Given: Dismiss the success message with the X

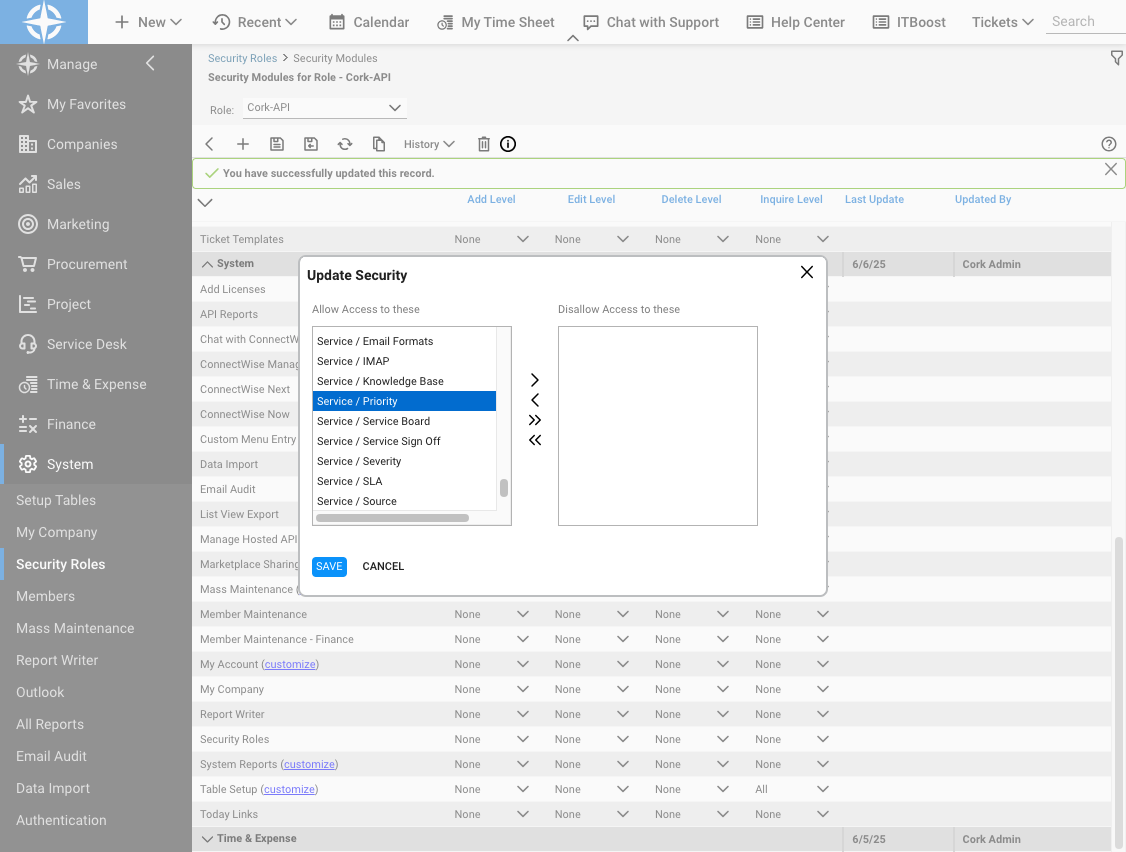Looking at the screenshot, I should (x=1110, y=170).
